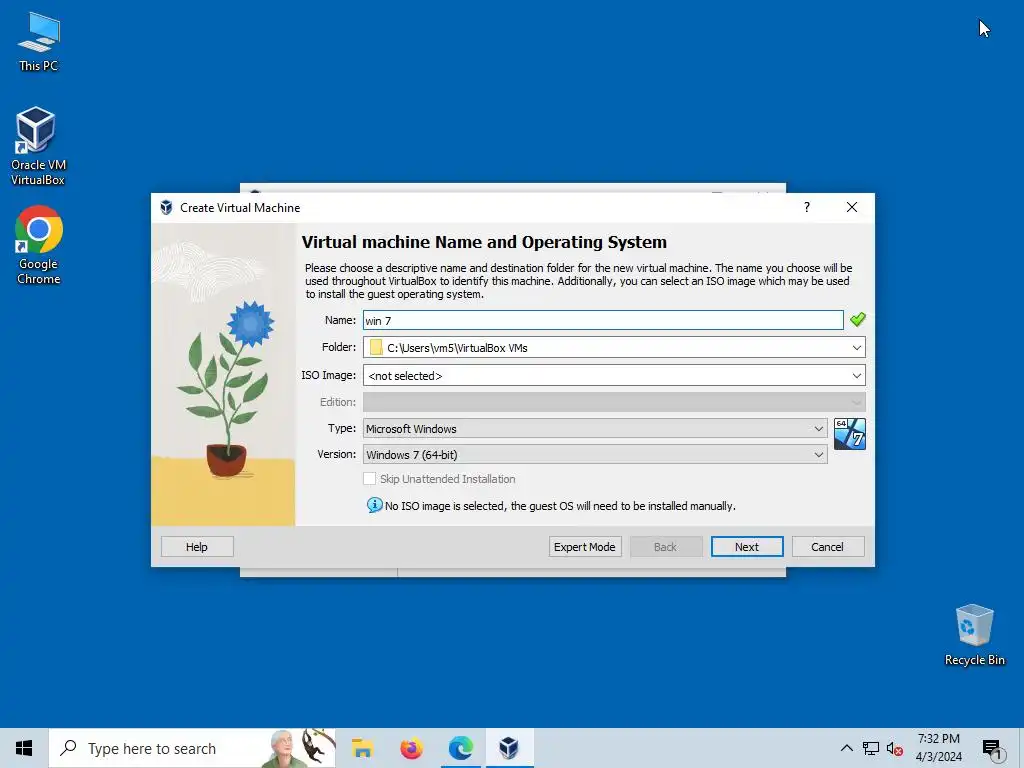Viewport: 1024px width, 768px height.
Task: Toggle Skip Unattended Installation checkbox
Action: pos(370,479)
